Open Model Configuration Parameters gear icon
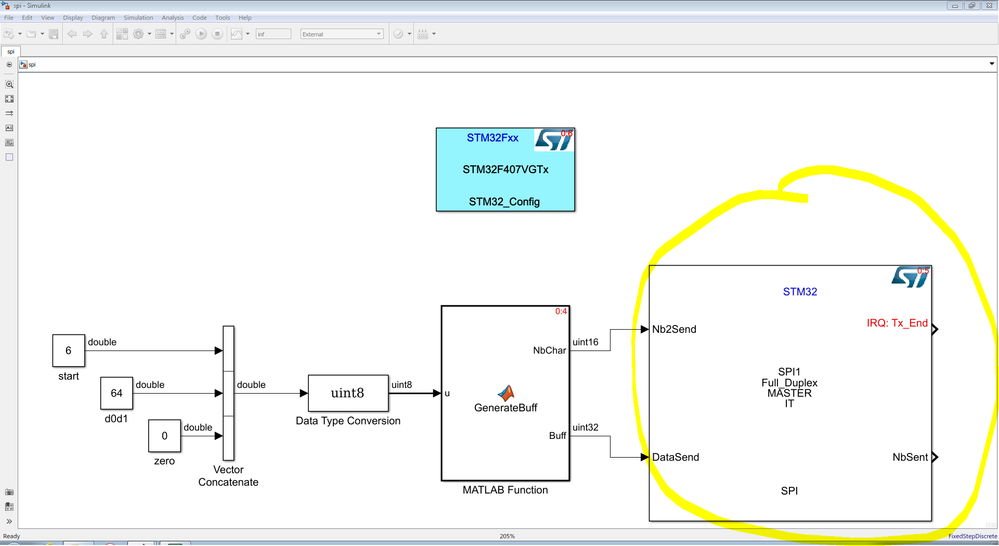The height and width of the screenshot is (546, 999). click(138, 34)
